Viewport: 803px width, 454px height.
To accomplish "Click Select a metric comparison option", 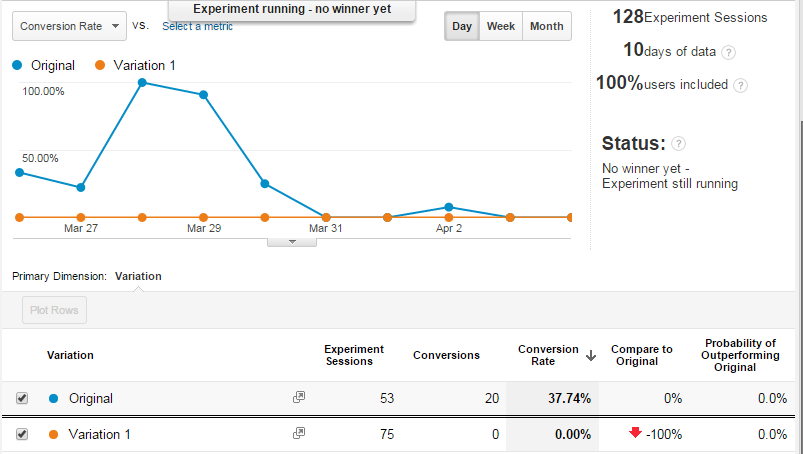I will click(x=197, y=26).
